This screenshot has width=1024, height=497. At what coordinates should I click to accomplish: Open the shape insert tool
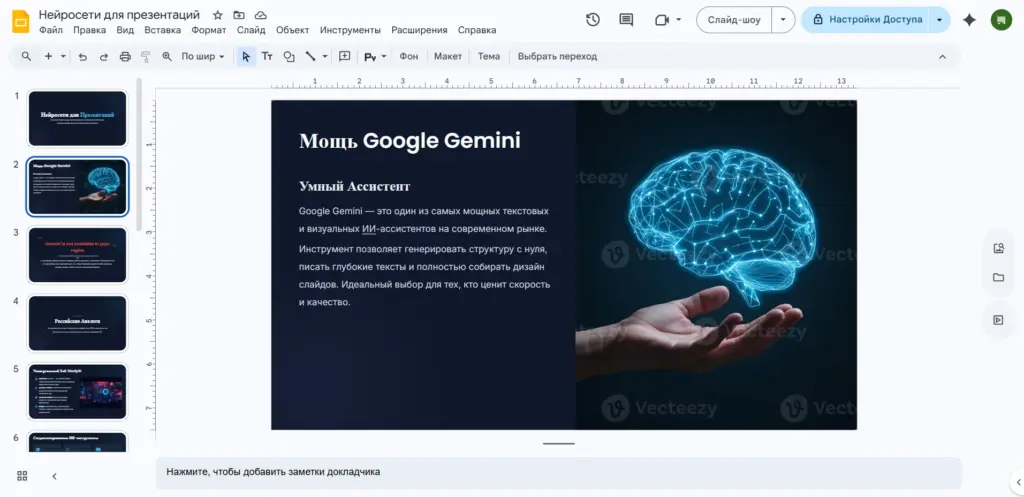[289, 57]
